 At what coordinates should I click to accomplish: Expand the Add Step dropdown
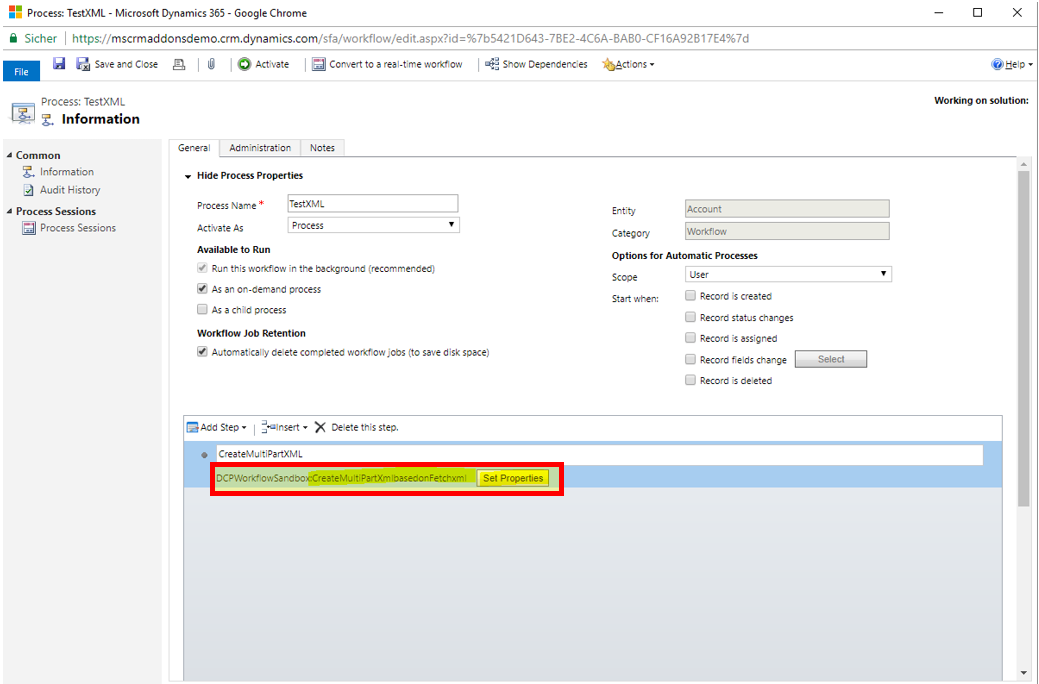click(x=217, y=427)
